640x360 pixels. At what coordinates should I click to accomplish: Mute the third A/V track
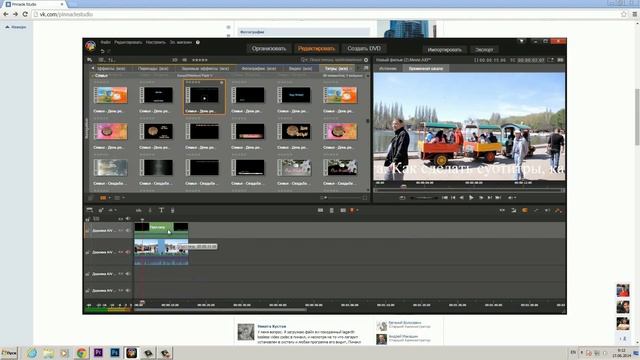tap(128, 273)
